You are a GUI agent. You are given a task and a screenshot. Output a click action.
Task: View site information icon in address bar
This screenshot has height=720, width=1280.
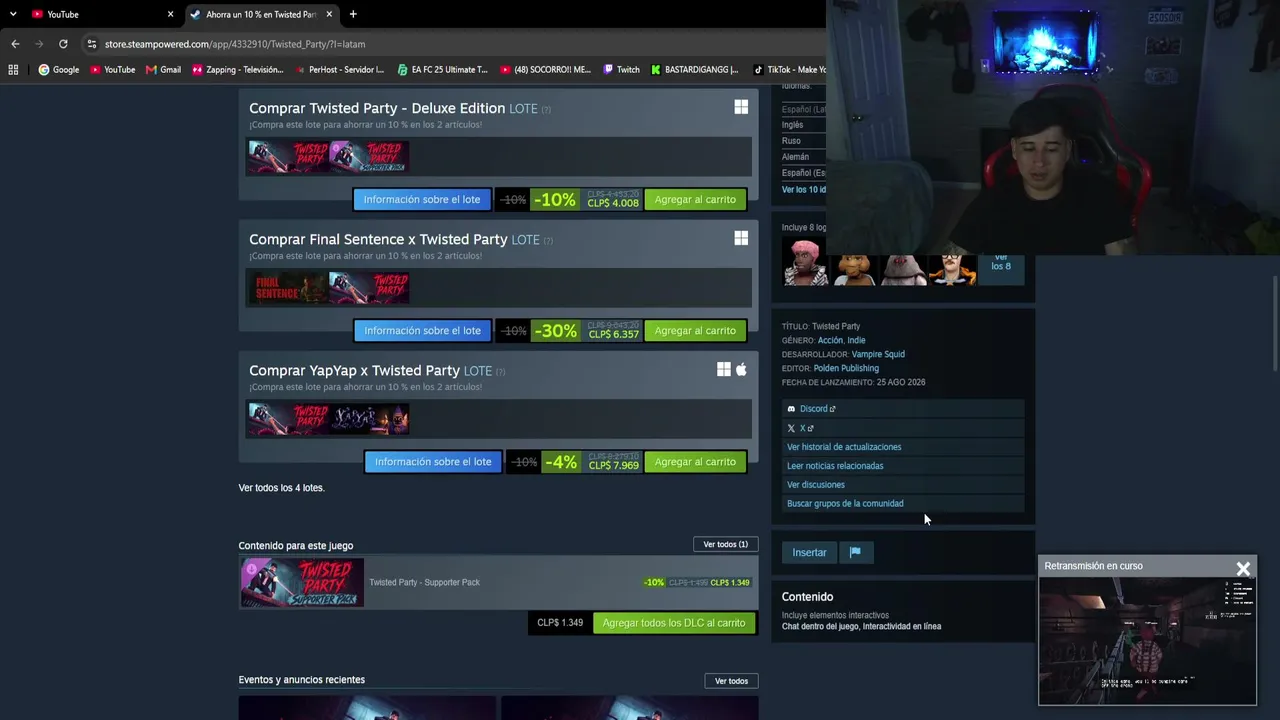[x=92, y=44]
